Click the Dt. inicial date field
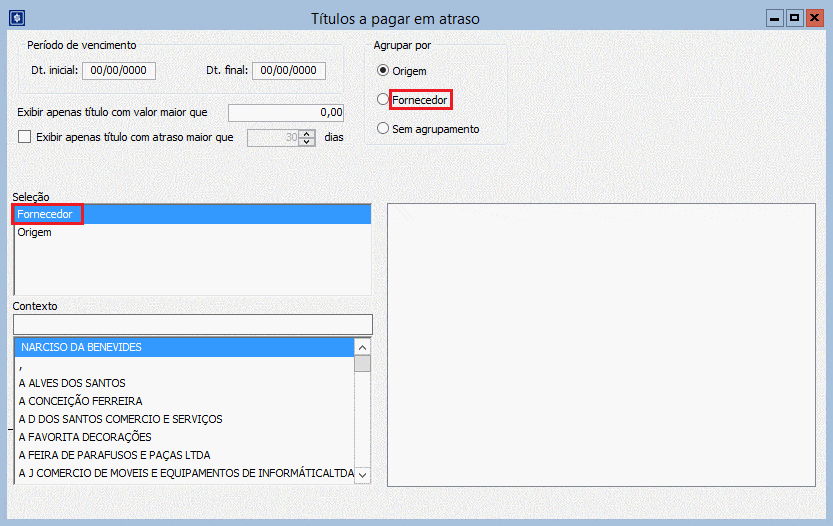Screen dimensions: 833x526 [x=119, y=70]
